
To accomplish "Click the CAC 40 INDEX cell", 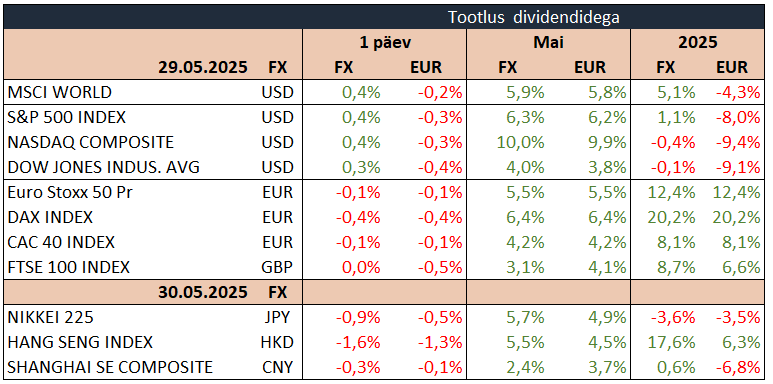I will (x=61, y=243).
